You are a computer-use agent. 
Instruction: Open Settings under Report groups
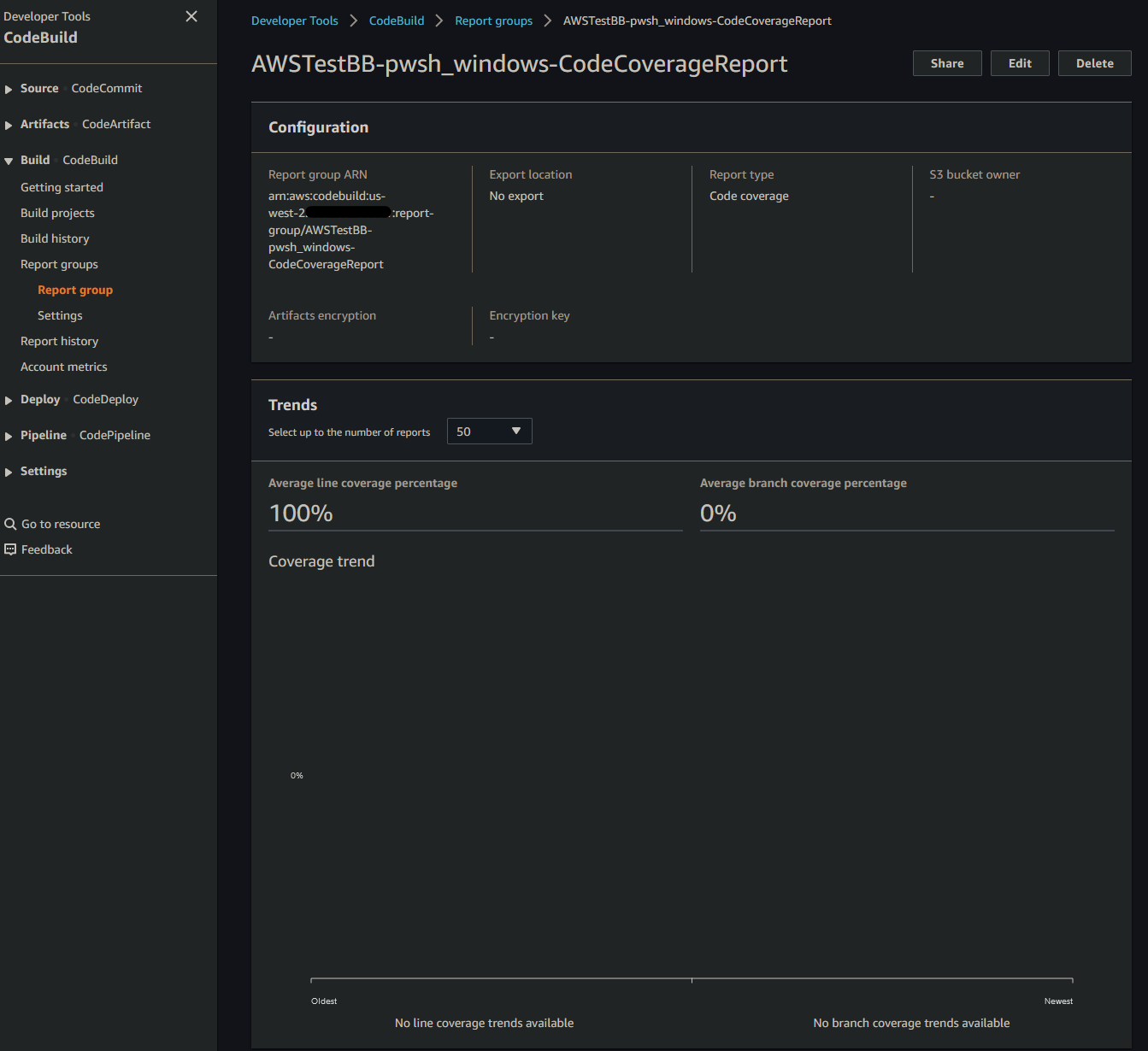pyautogui.click(x=60, y=315)
